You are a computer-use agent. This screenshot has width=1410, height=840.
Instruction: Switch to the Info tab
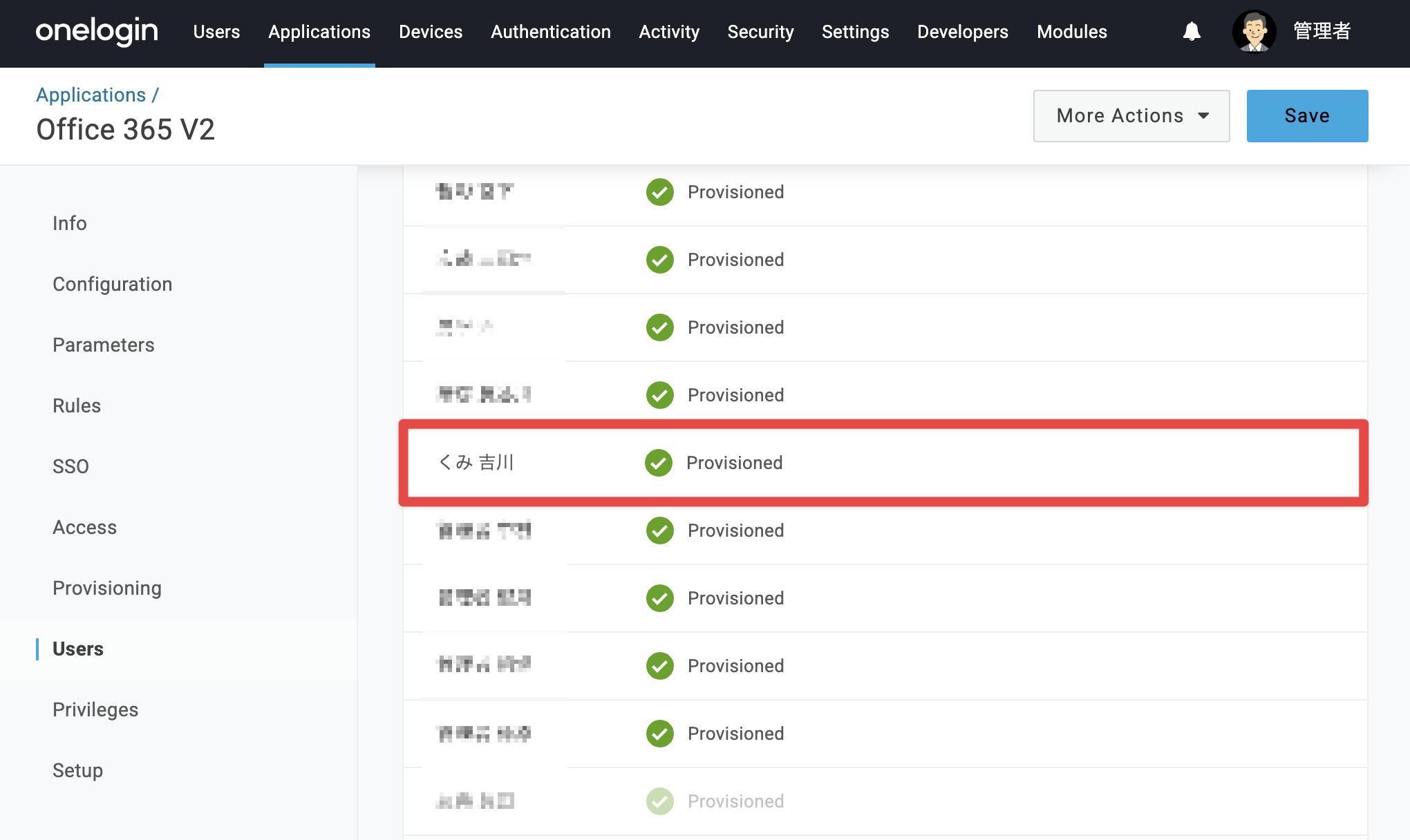point(70,223)
